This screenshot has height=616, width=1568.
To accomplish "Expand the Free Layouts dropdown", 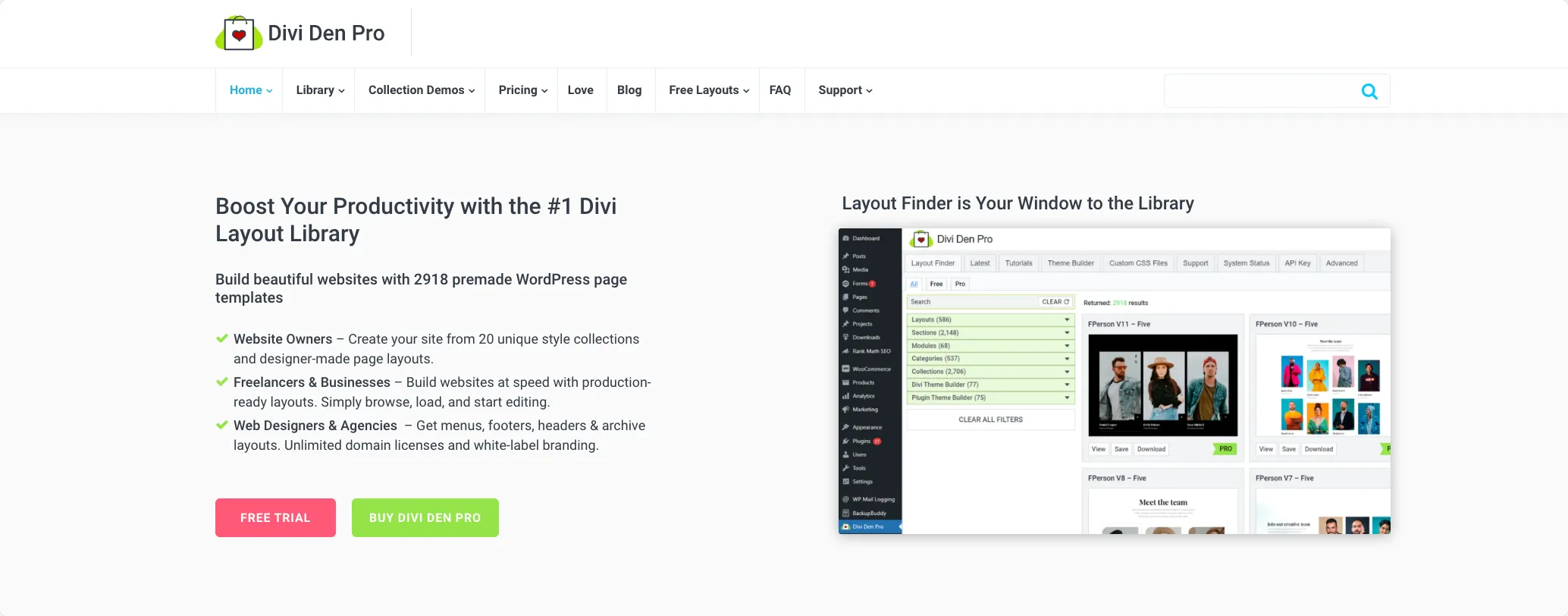I will pos(709,90).
